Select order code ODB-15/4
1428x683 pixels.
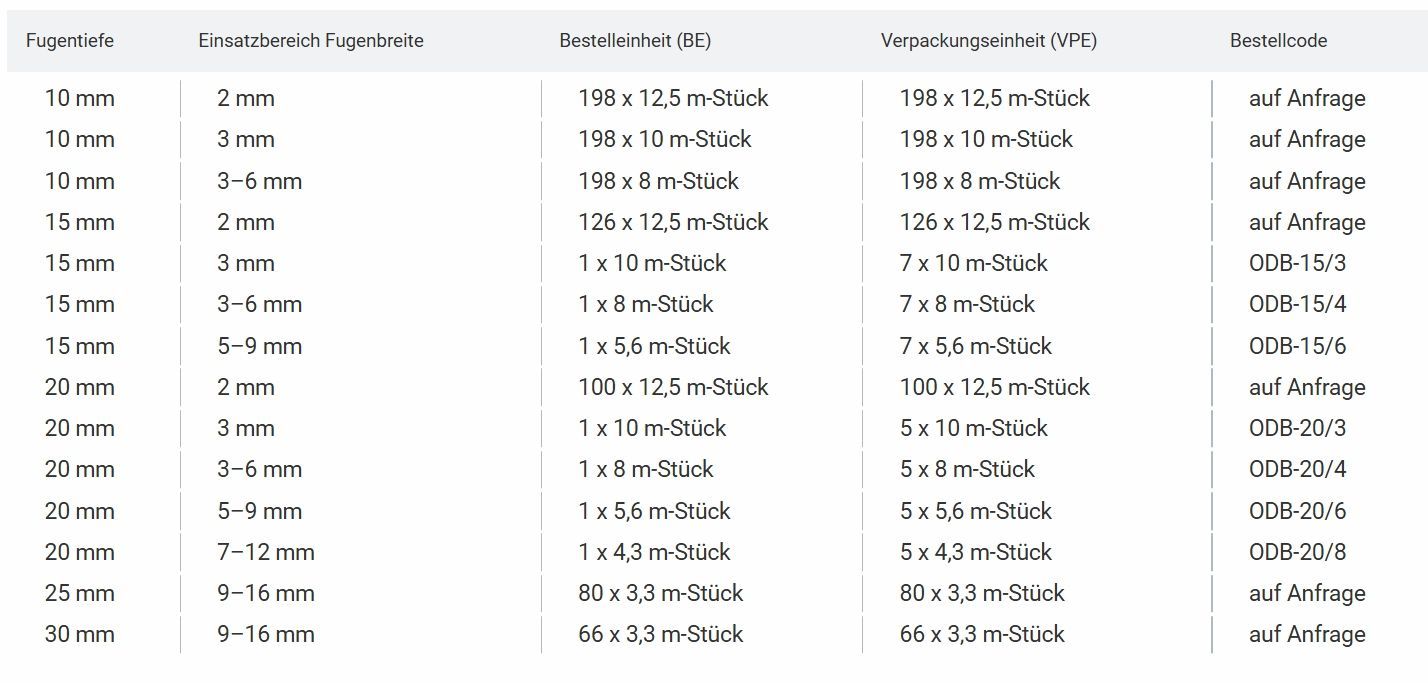[1298, 304]
